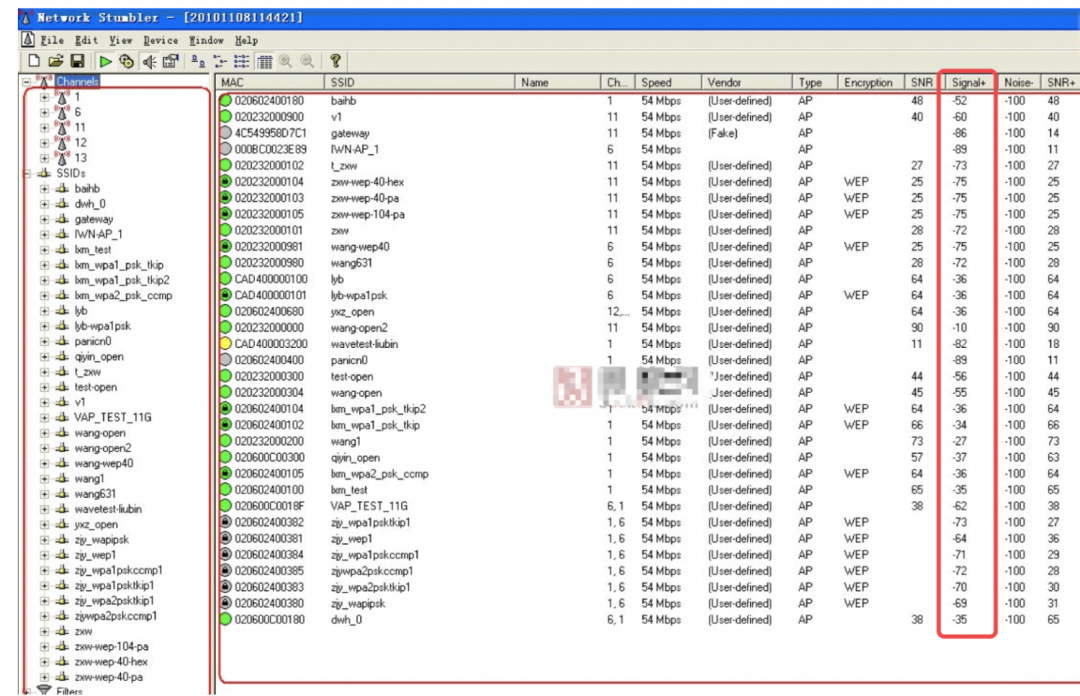
Task: Toggle the speaker sound icon in the toolbar
Action: (149, 61)
